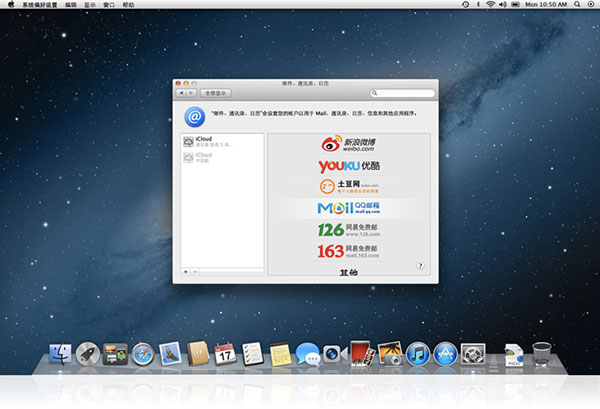Open iPhoto icon in Dock
The height and width of the screenshot is (409, 600).
(x=390, y=354)
